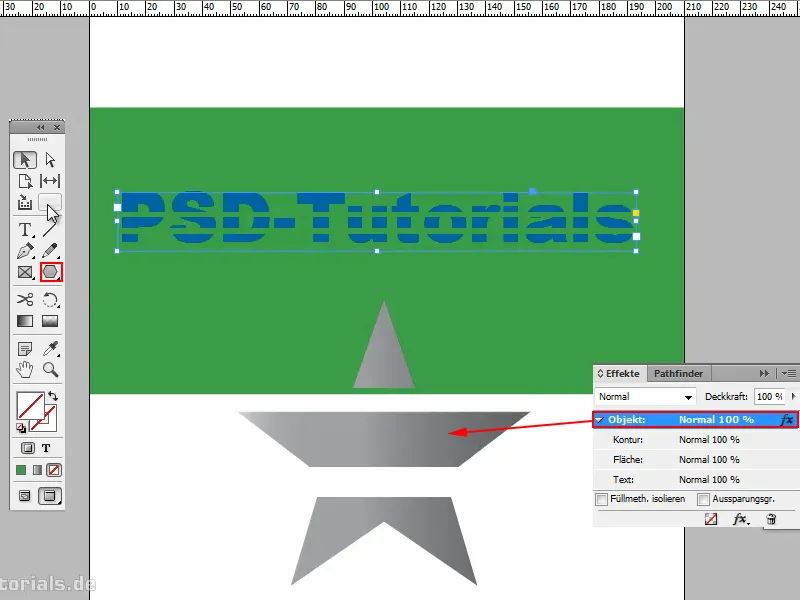This screenshot has width=800, height=600.
Task: Choose the Rectangle Frame tool
Action: pos(24,272)
